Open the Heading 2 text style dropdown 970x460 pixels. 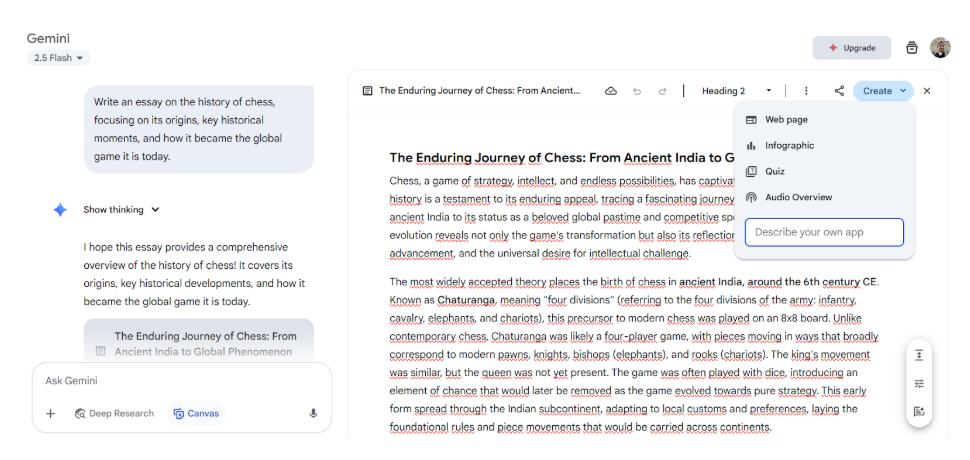[736, 91]
